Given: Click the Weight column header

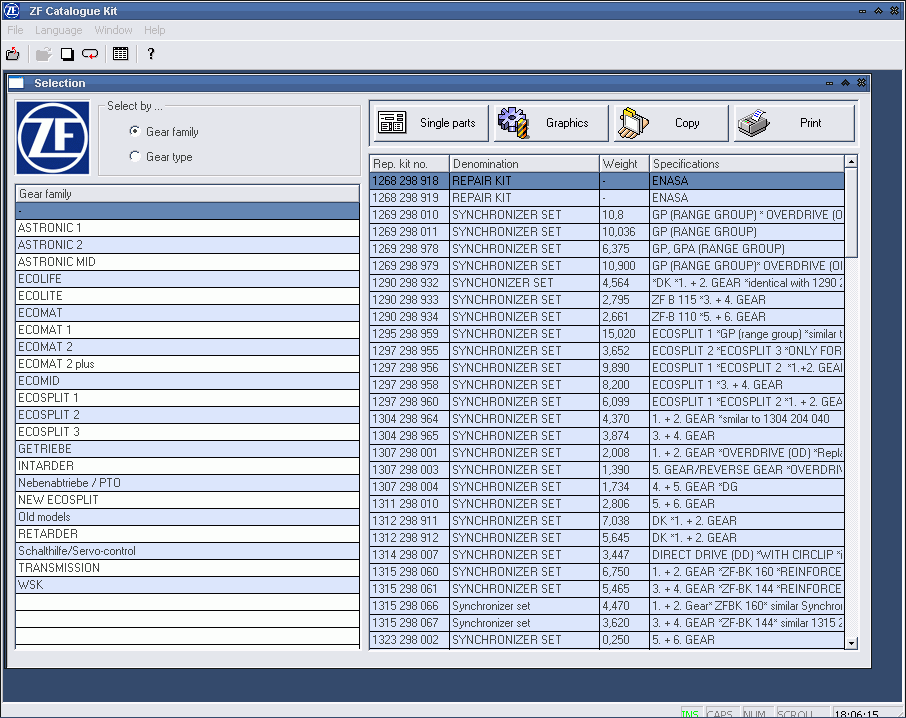Looking at the screenshot, I should pos(620,164).
